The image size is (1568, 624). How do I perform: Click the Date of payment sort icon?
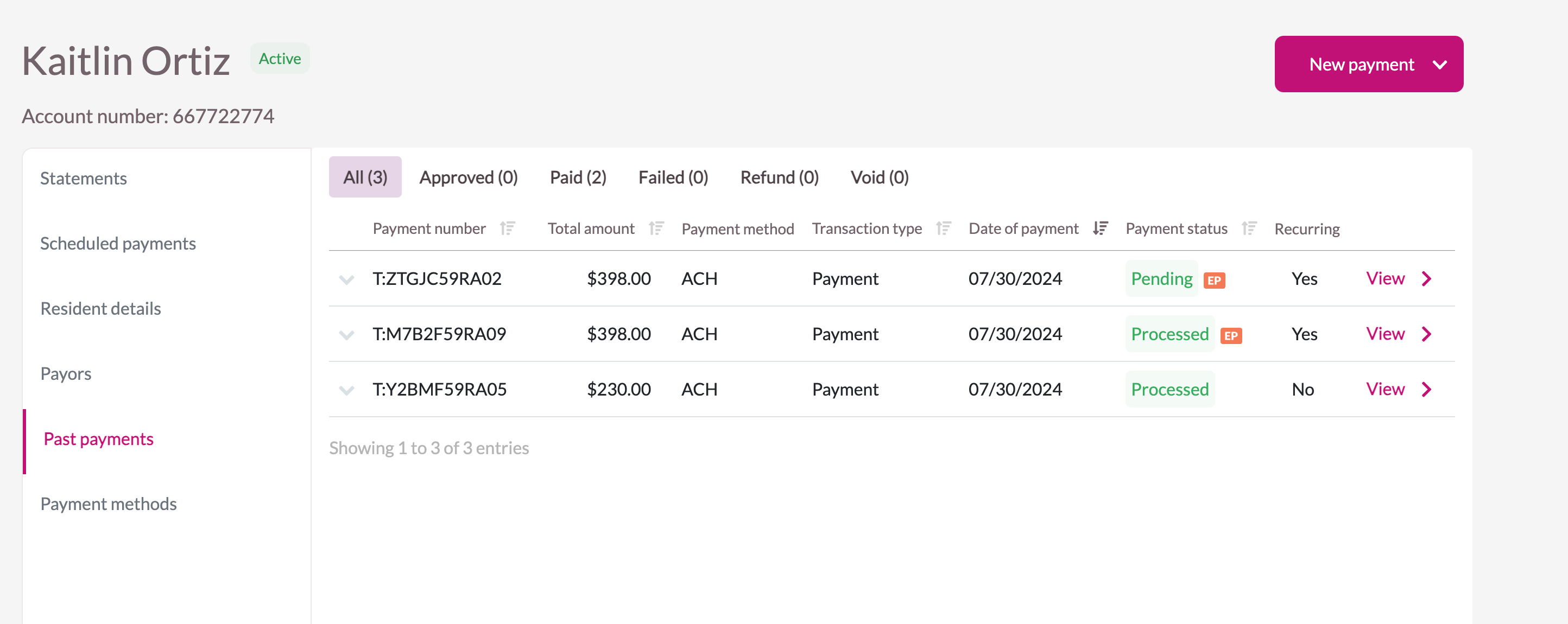[1100, 228]
